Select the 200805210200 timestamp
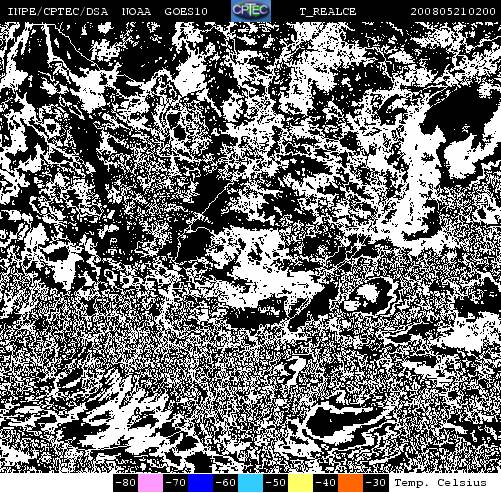Screen dimensions: 501x493 click(x=453, y=12)
